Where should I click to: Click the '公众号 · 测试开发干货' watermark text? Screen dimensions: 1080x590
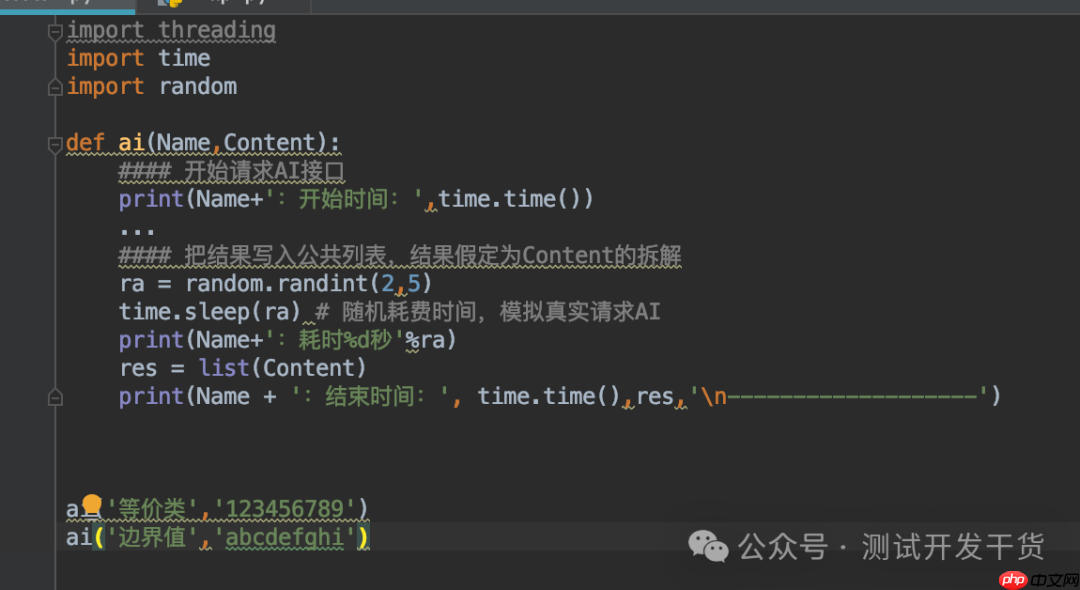[890, 547]
